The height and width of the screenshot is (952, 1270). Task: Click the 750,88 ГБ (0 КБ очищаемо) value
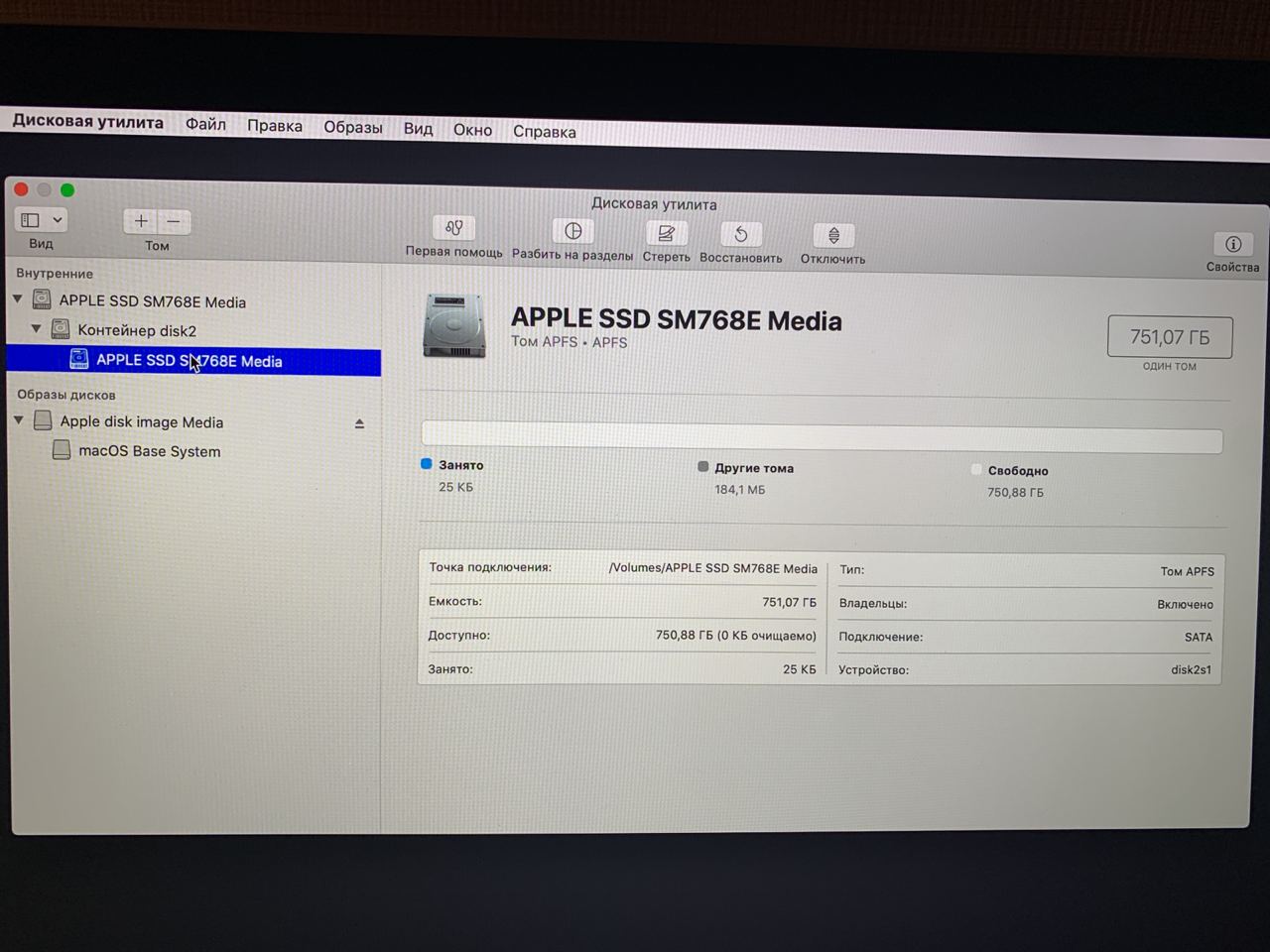(735, 635)
